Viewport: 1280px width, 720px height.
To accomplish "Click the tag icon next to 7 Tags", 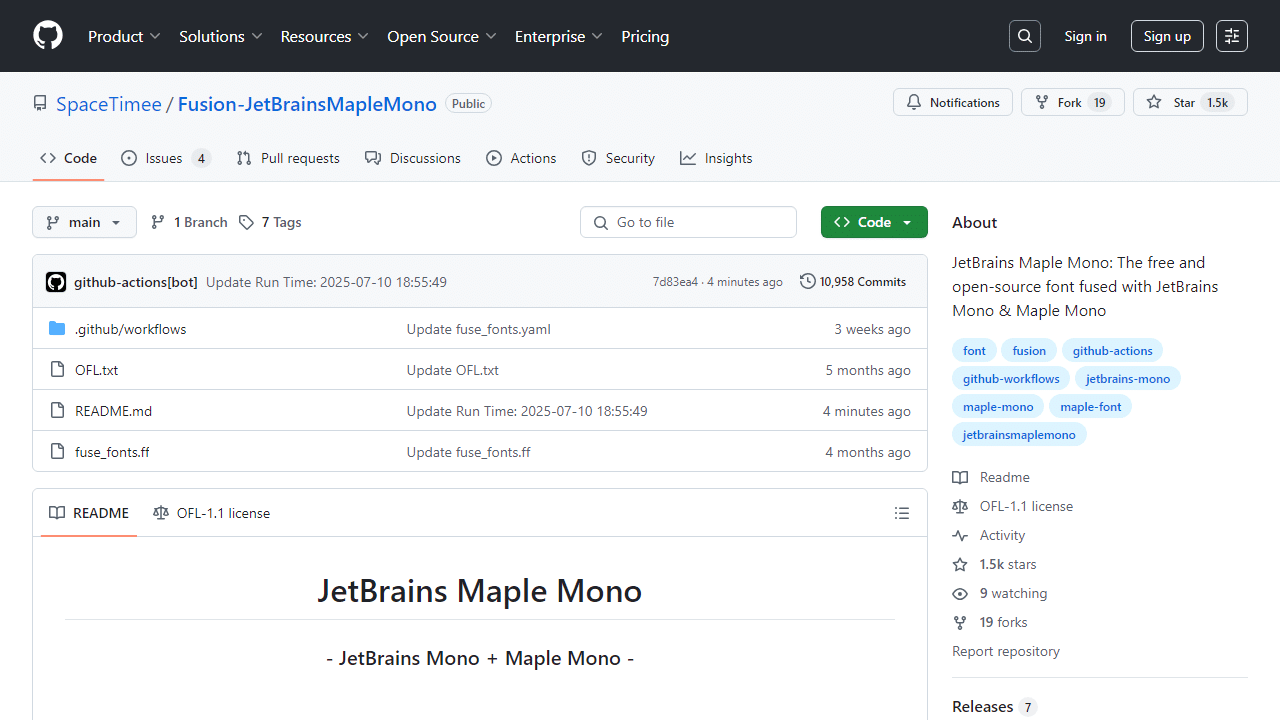I will click(247, 222).
